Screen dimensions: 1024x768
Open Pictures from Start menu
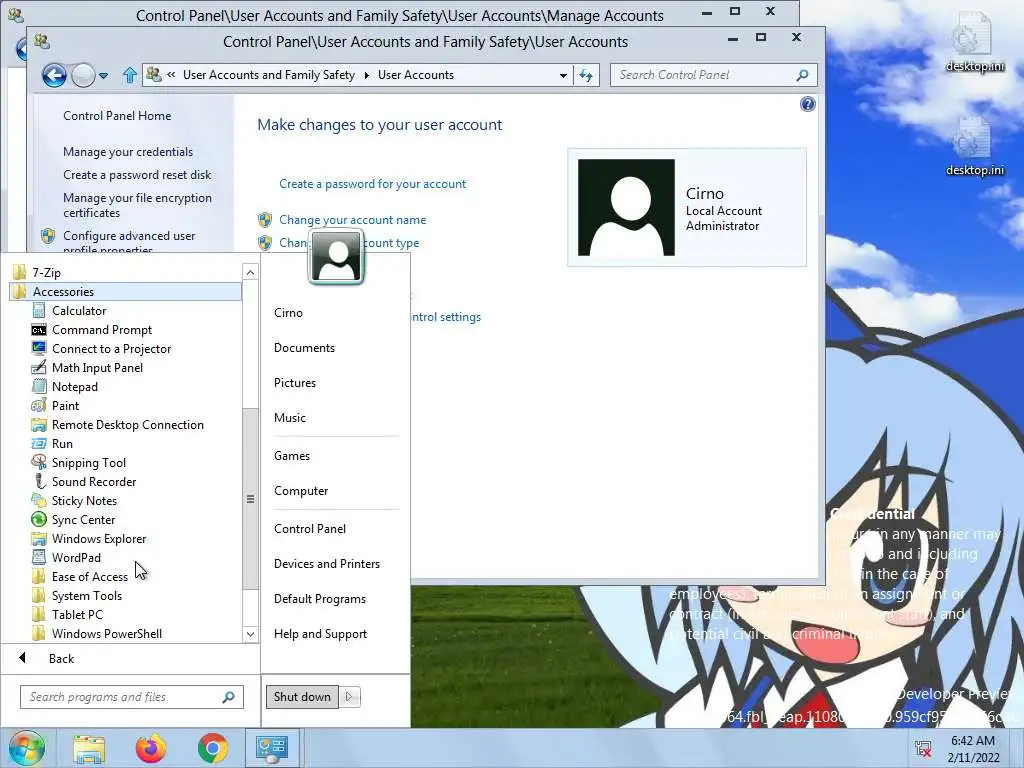click(295, 383)
